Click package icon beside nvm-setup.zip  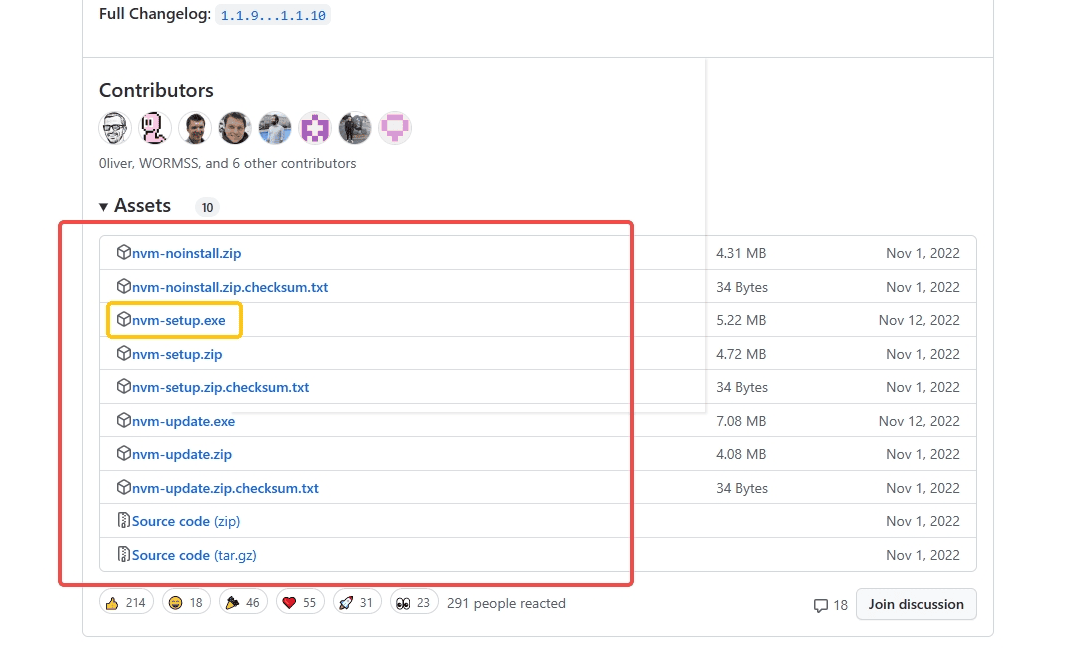pyautogui.click(x=123, y=353)
